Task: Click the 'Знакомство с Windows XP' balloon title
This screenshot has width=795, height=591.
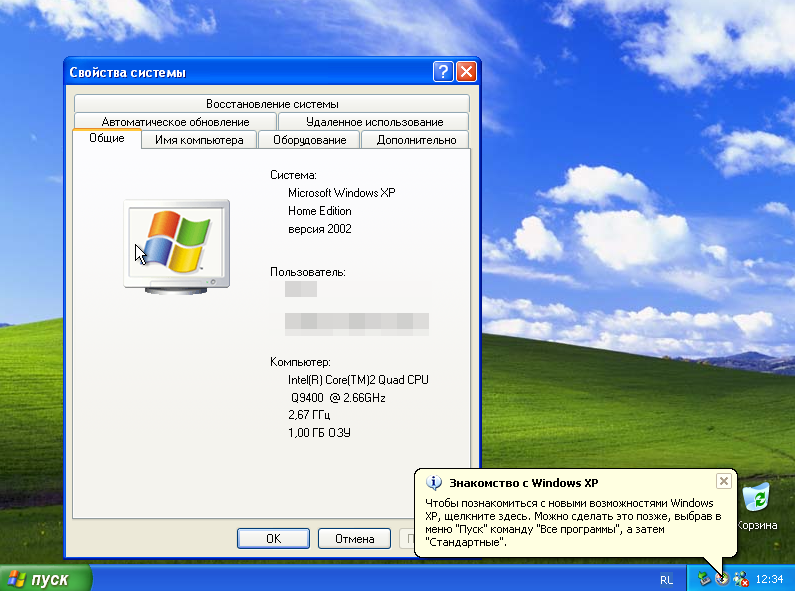Action: tap(523, 483)
